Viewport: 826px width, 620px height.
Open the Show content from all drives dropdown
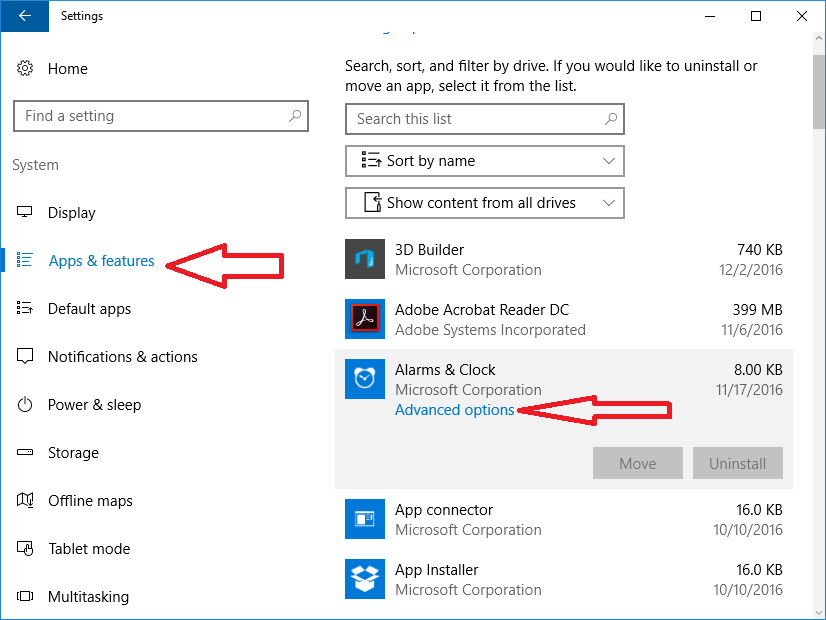(484, 203)
